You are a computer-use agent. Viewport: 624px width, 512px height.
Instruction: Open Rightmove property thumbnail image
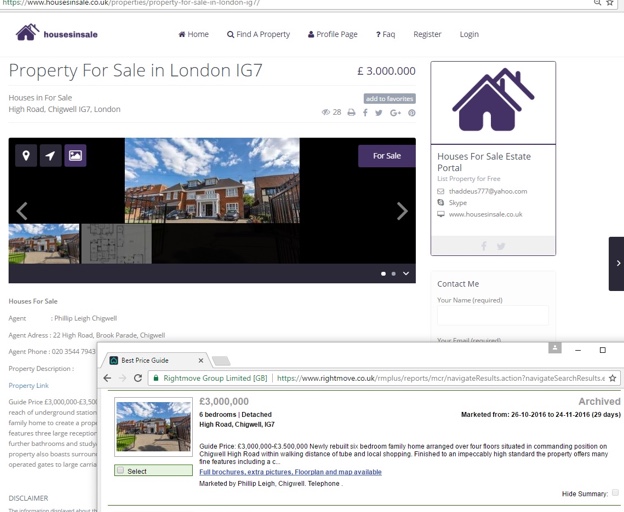click(x=153, y=426)
